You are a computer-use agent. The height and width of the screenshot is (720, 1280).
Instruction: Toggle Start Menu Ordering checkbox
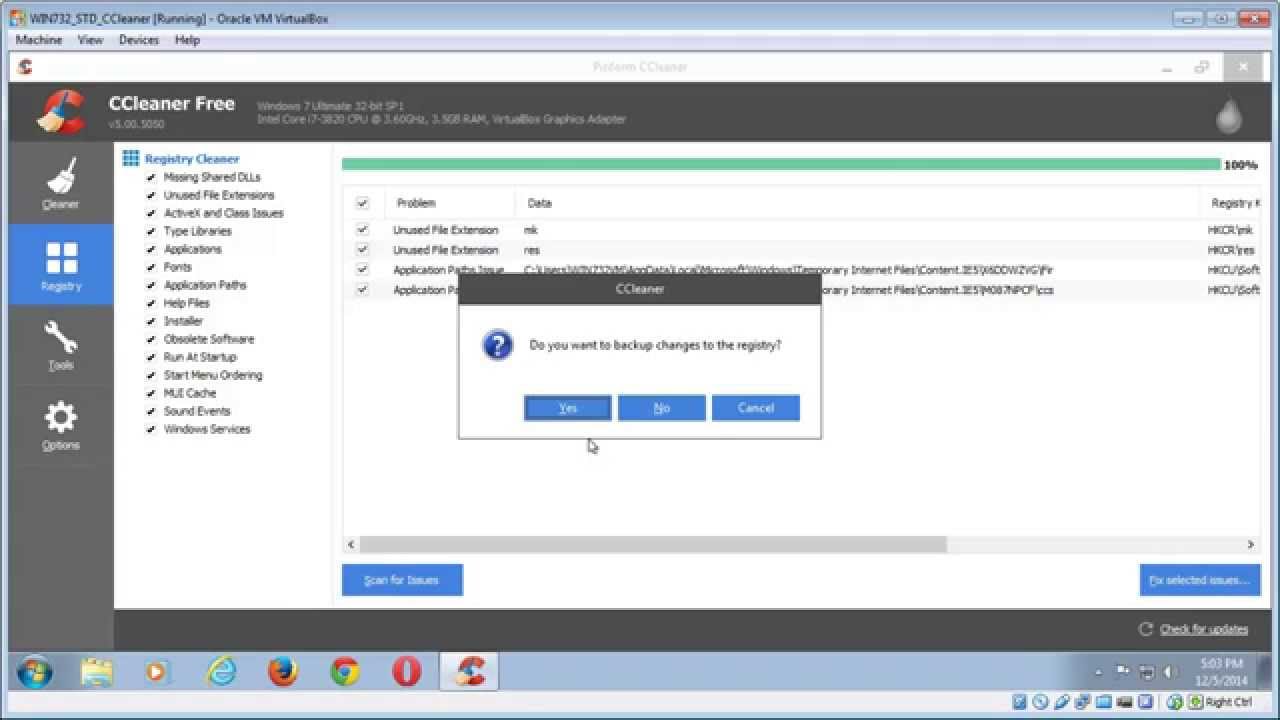(151, 375)
